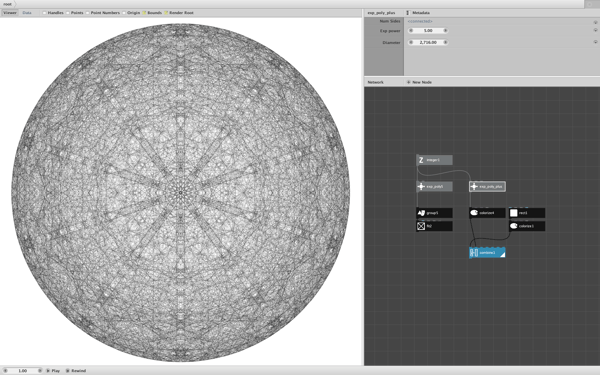Increase the frame number
Viewport: 600px width, 375px height.
[40, 370]
